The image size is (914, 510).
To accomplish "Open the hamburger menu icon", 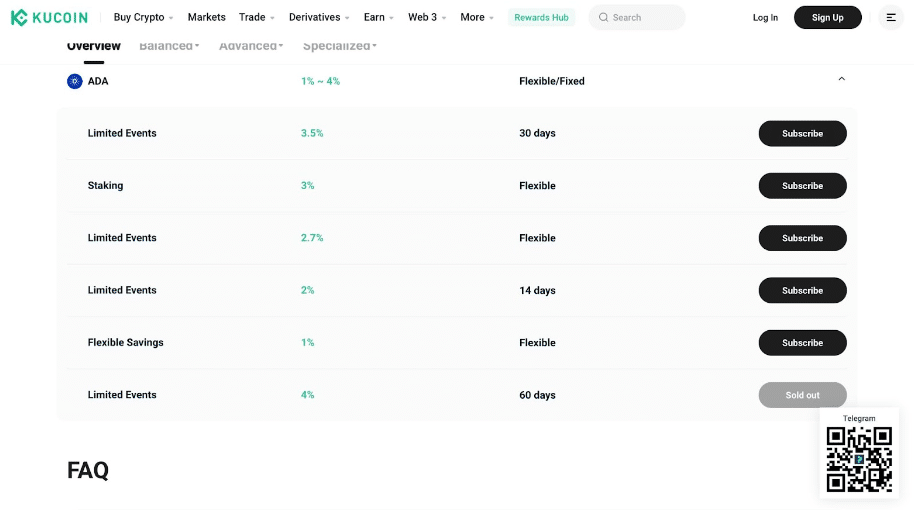I will 891,17.
